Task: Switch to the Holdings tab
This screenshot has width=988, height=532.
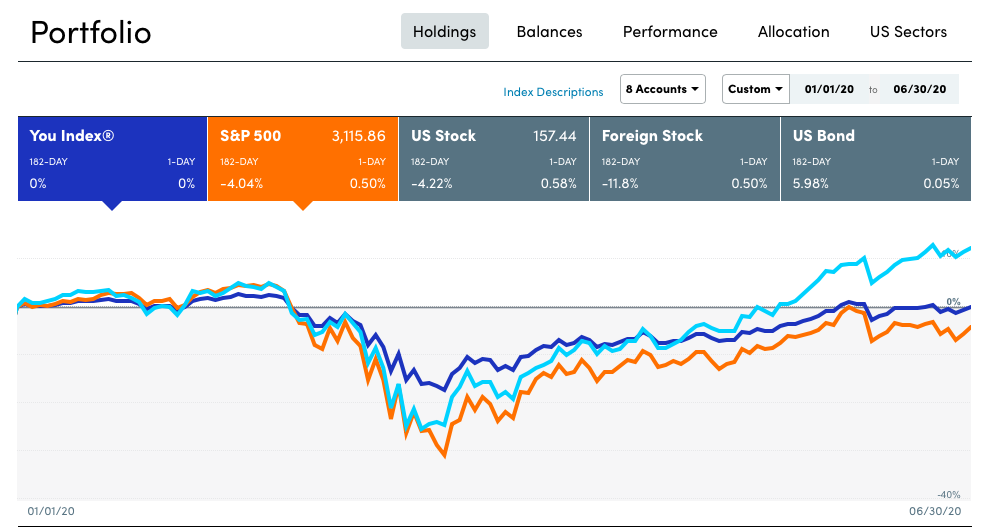Action: click(x=445, y=31)
